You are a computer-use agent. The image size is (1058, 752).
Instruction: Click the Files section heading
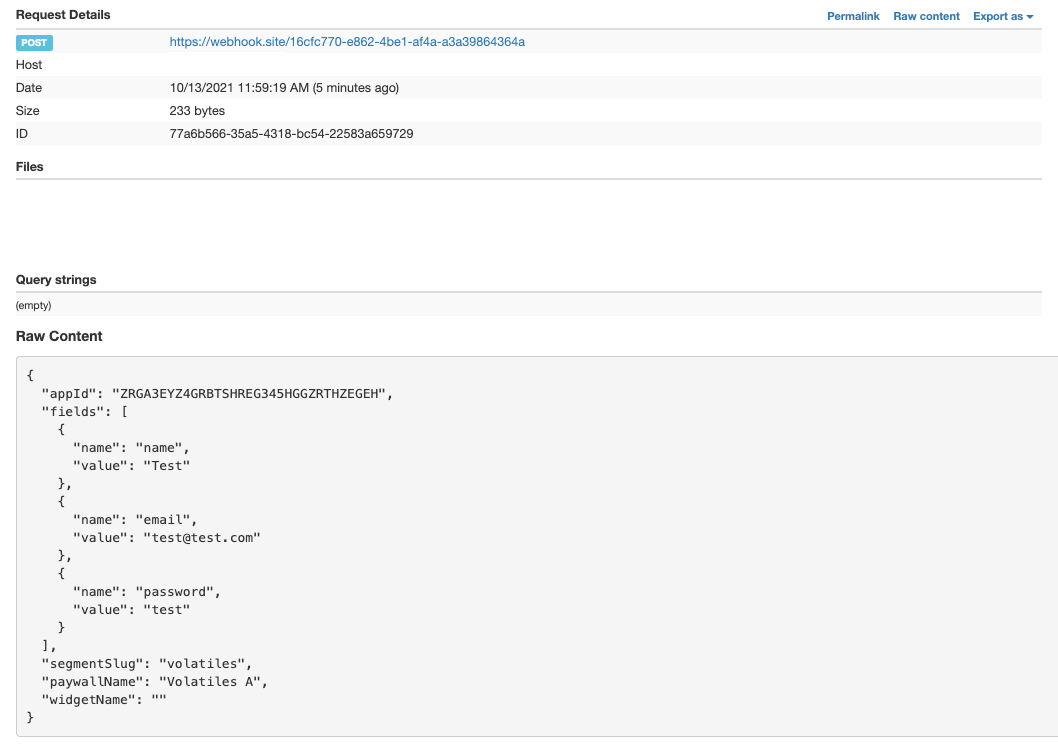30,167
